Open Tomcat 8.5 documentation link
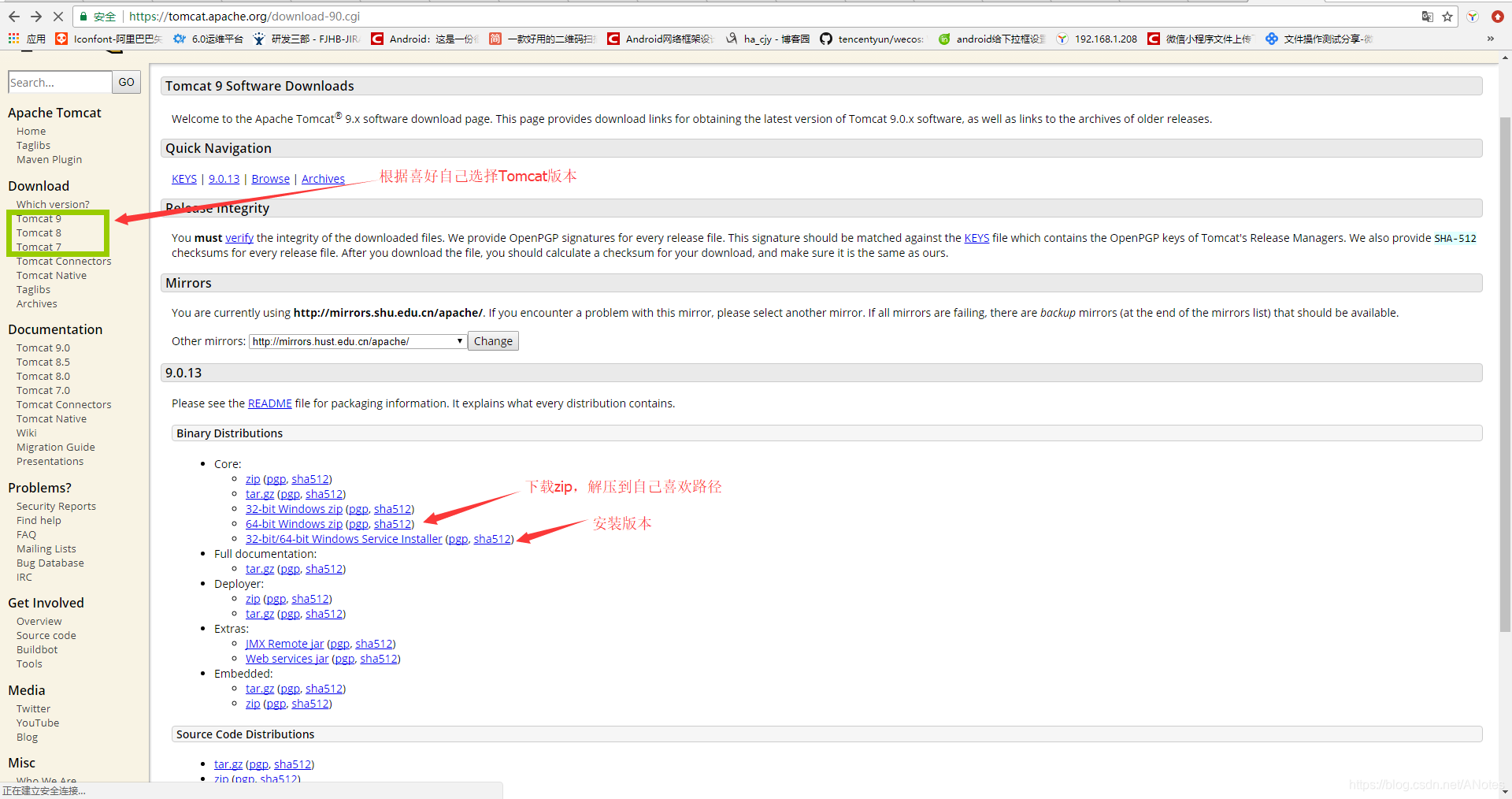The height and width of the screenshot is (799, 1512). pyautogui.click(x=43, y=362)
